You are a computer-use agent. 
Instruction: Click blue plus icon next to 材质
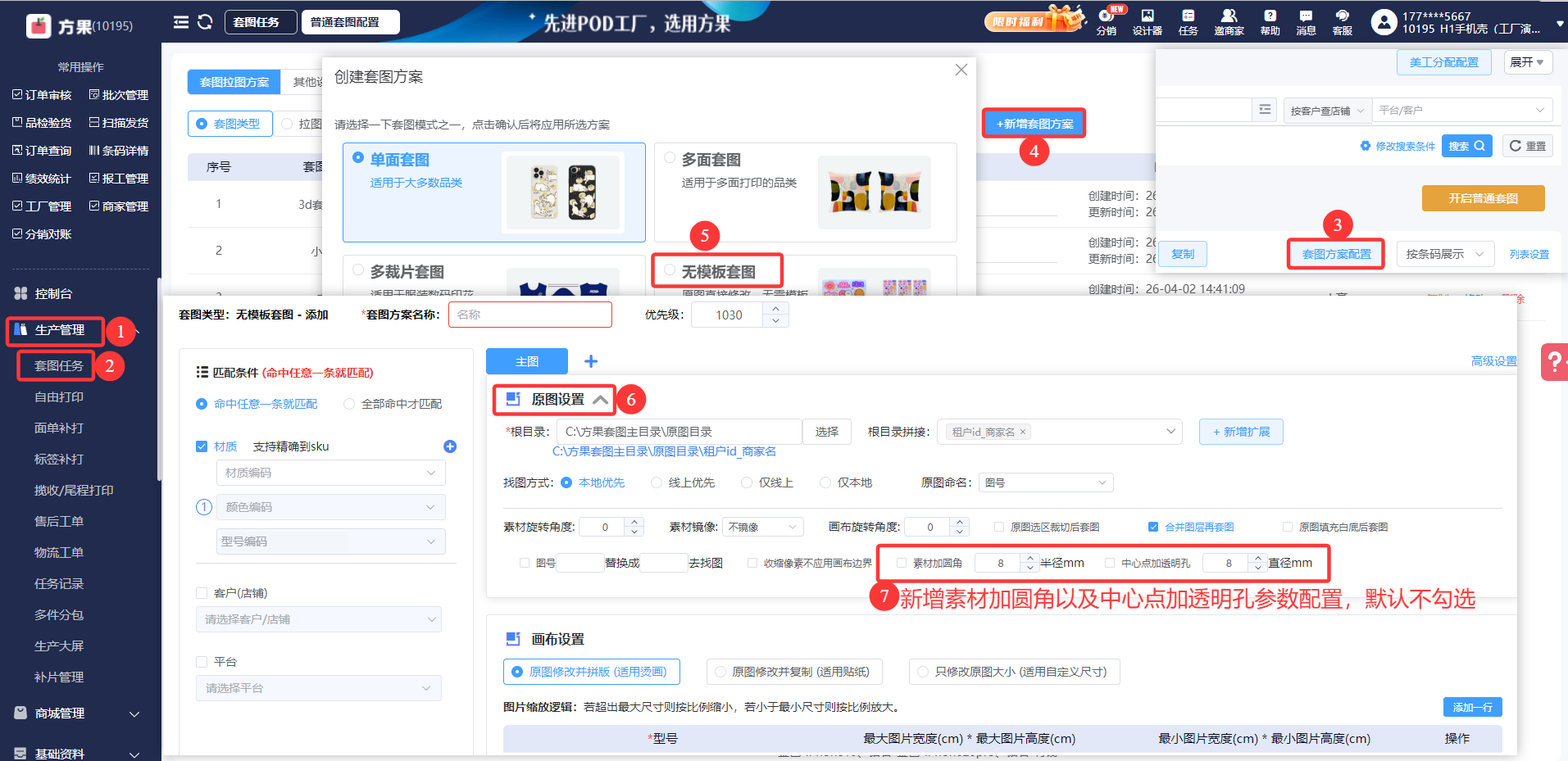pyautogui.click(x=450, y=446)
